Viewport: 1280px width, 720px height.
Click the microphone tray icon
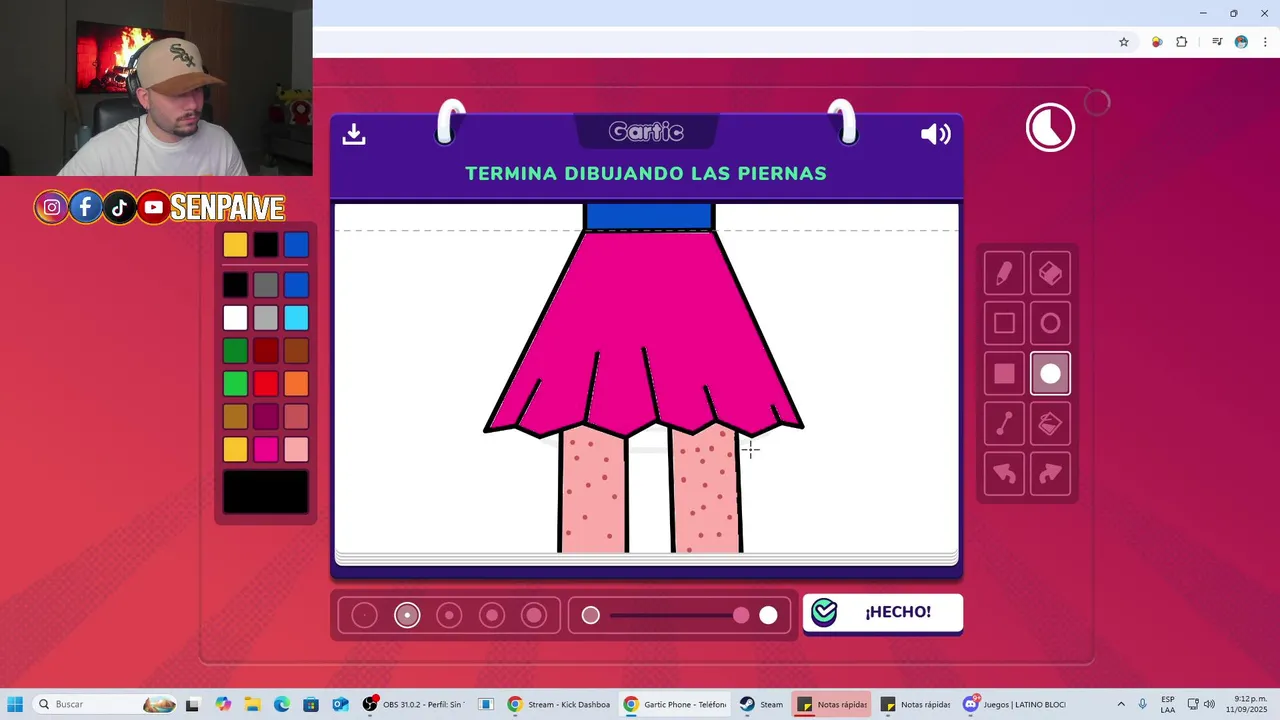tap(1142, 704)
